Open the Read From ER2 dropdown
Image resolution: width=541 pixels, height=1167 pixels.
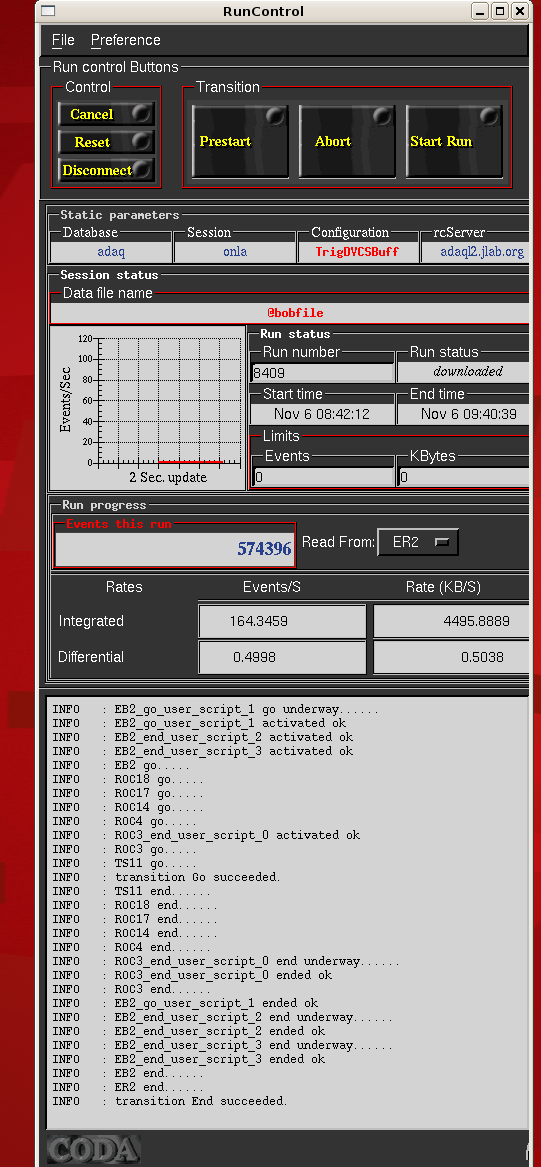[x=418, y=542]
